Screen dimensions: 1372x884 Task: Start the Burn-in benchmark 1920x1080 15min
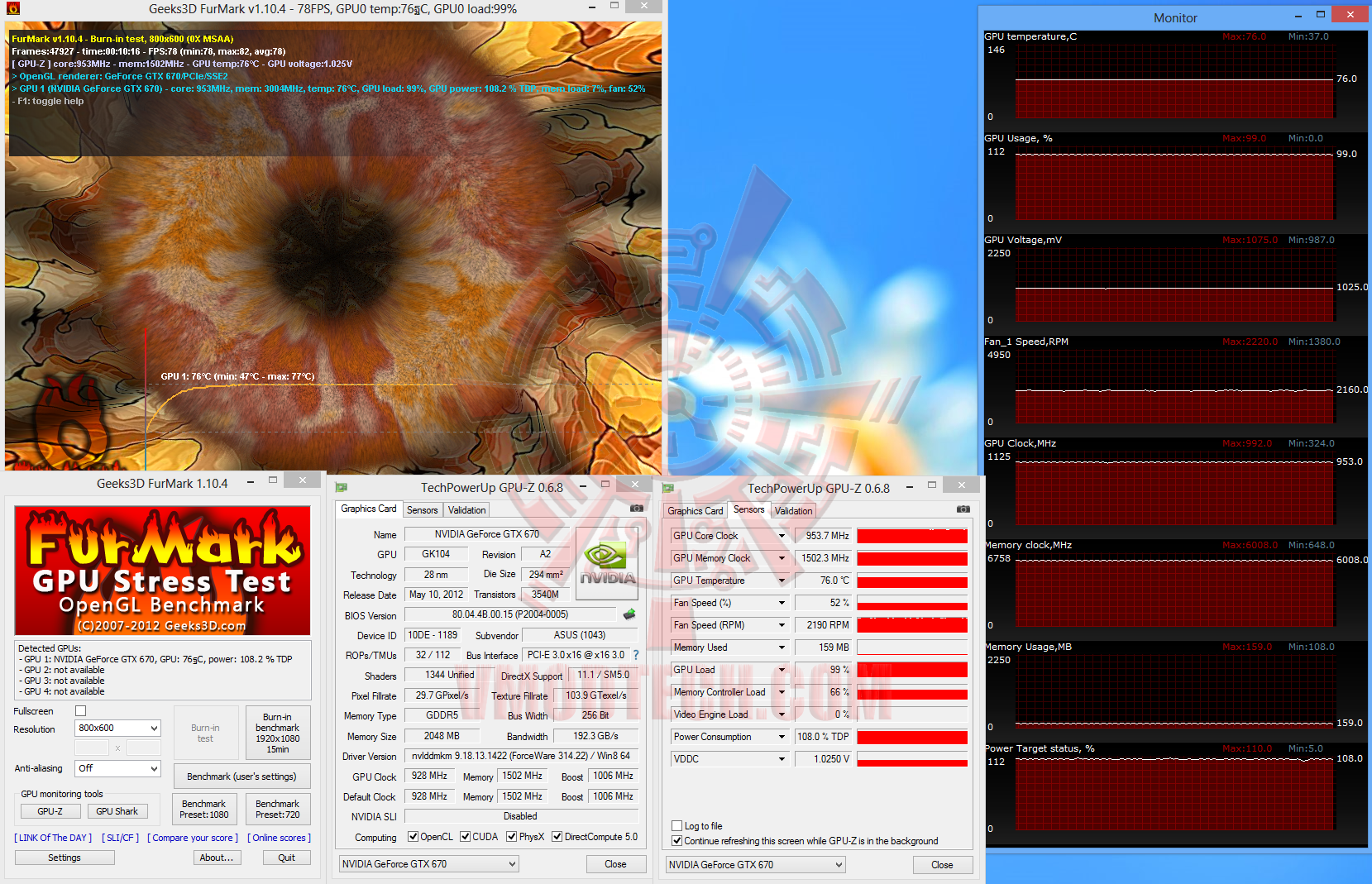click(278, 733)
